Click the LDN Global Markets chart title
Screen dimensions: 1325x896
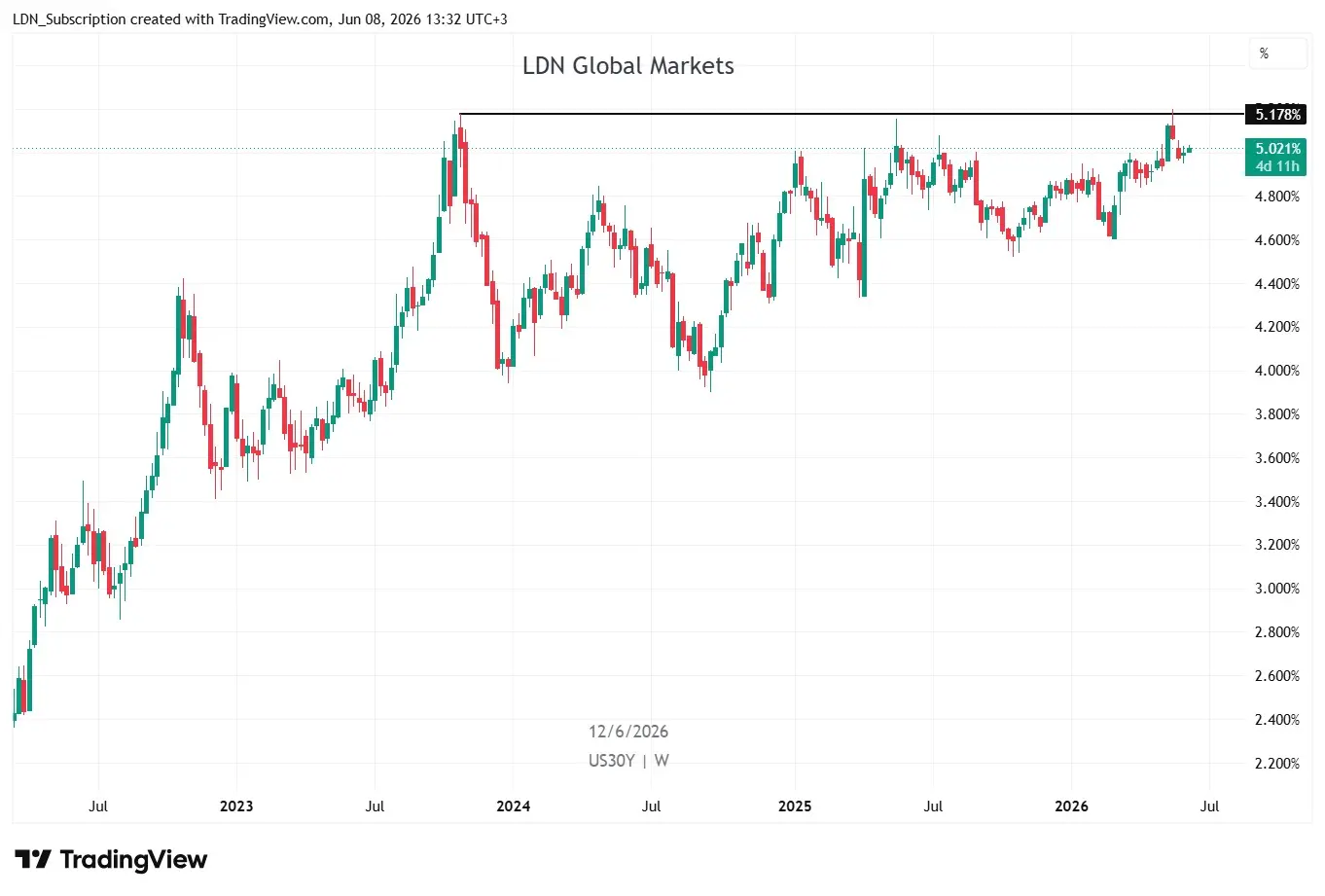628,66
